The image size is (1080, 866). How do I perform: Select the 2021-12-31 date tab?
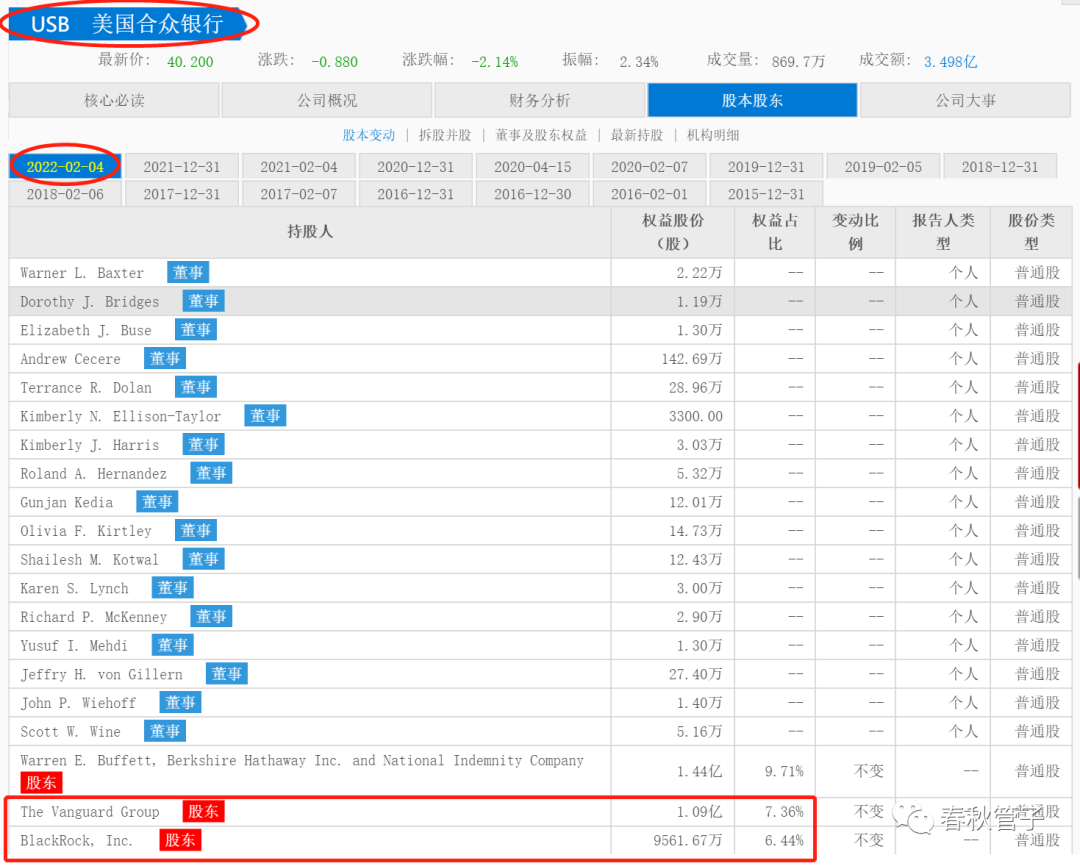[182, 167]
